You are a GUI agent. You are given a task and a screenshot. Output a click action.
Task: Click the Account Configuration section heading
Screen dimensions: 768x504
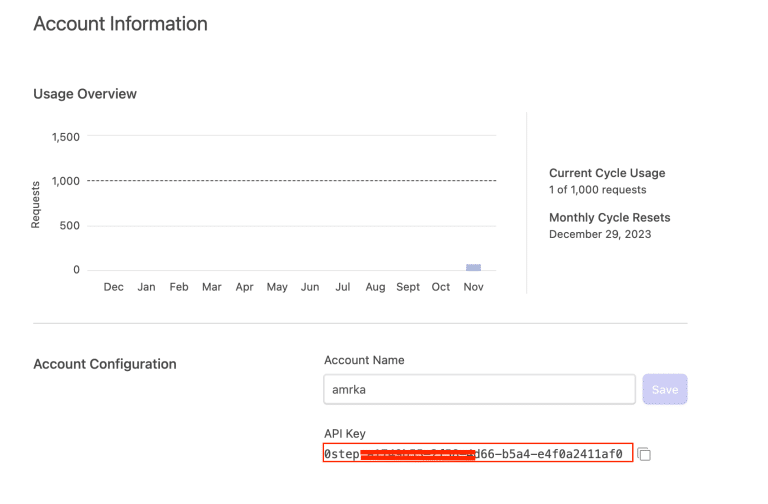coord(105,364)
